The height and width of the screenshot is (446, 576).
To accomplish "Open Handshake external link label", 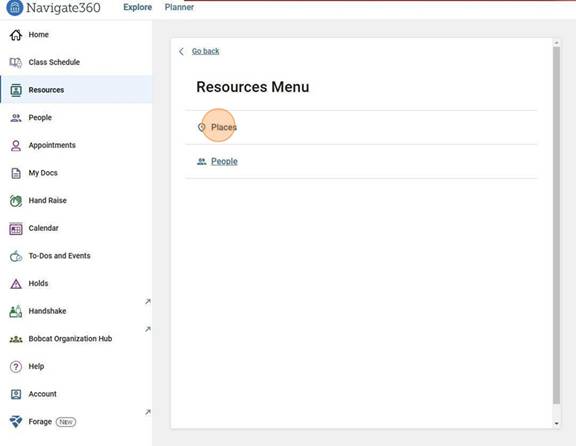I will (x=47, y=311).
